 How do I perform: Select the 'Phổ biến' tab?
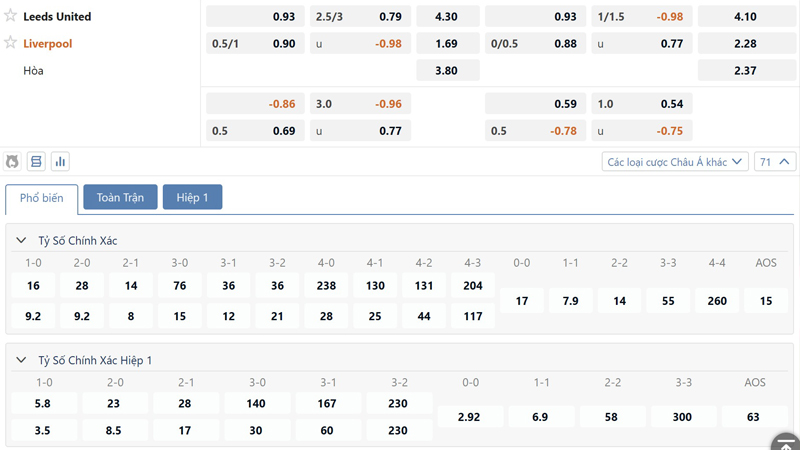(42, 198)
